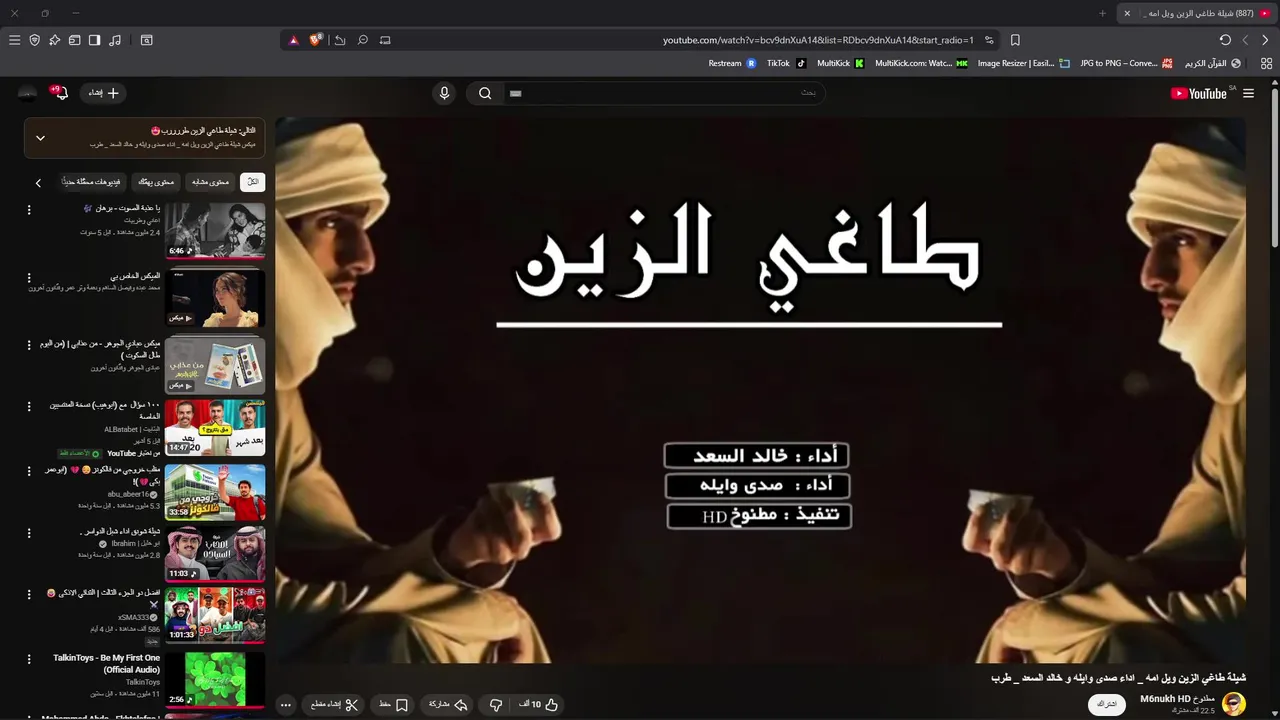
Task: Reload the page
Action: (1225, 40)
